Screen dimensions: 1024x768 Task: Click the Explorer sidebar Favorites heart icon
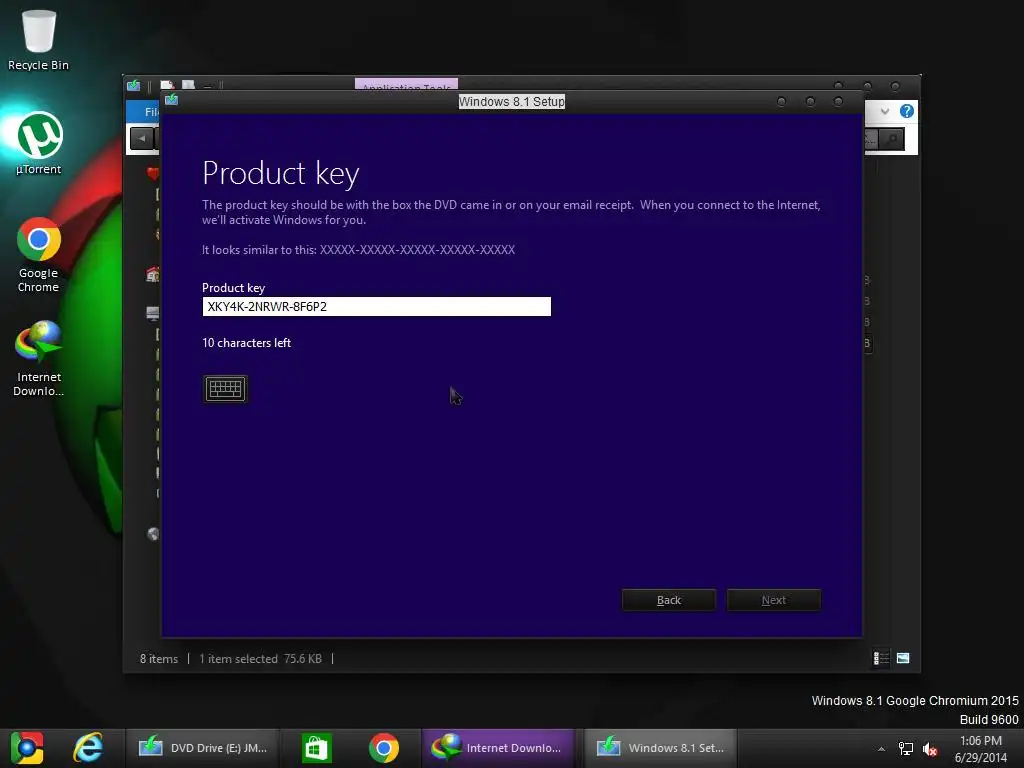tap(153, 174)
